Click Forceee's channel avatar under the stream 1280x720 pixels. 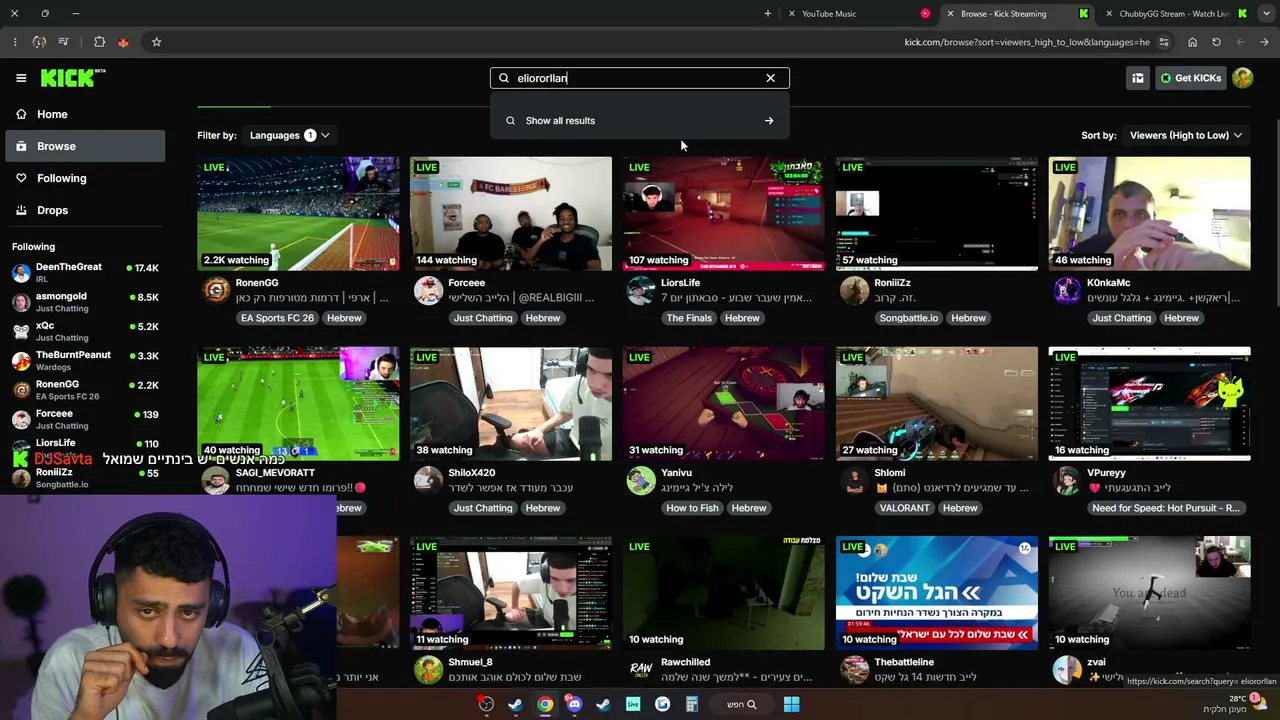click(428, 291)
